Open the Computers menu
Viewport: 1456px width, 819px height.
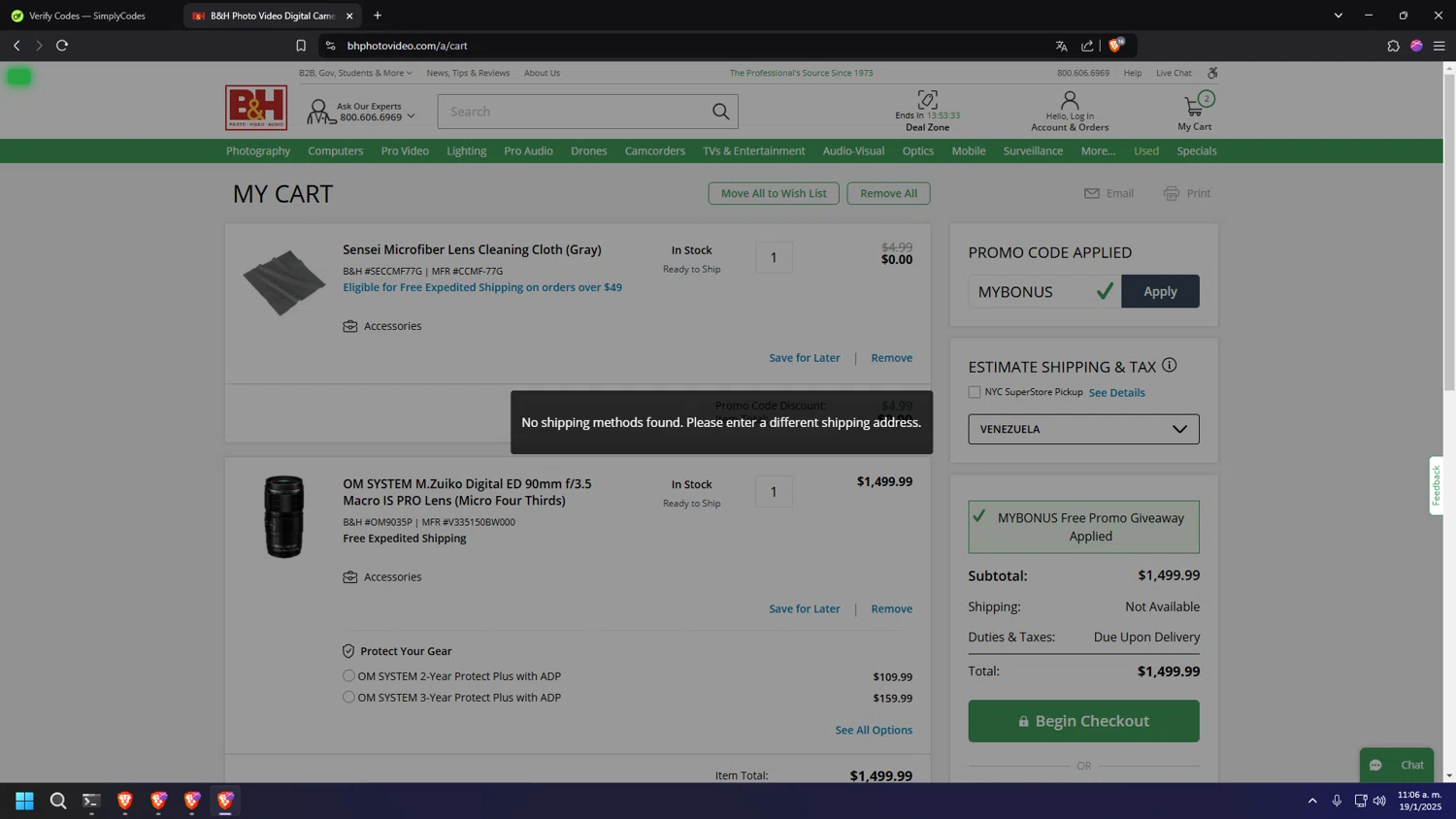point(336,150)
